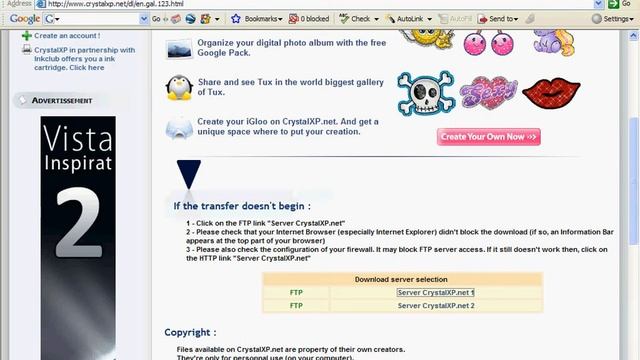Image resolution: width=640 pixels, height=360 pixels.
Task: Click the green Go arrow button
Action: click(613, 4)
